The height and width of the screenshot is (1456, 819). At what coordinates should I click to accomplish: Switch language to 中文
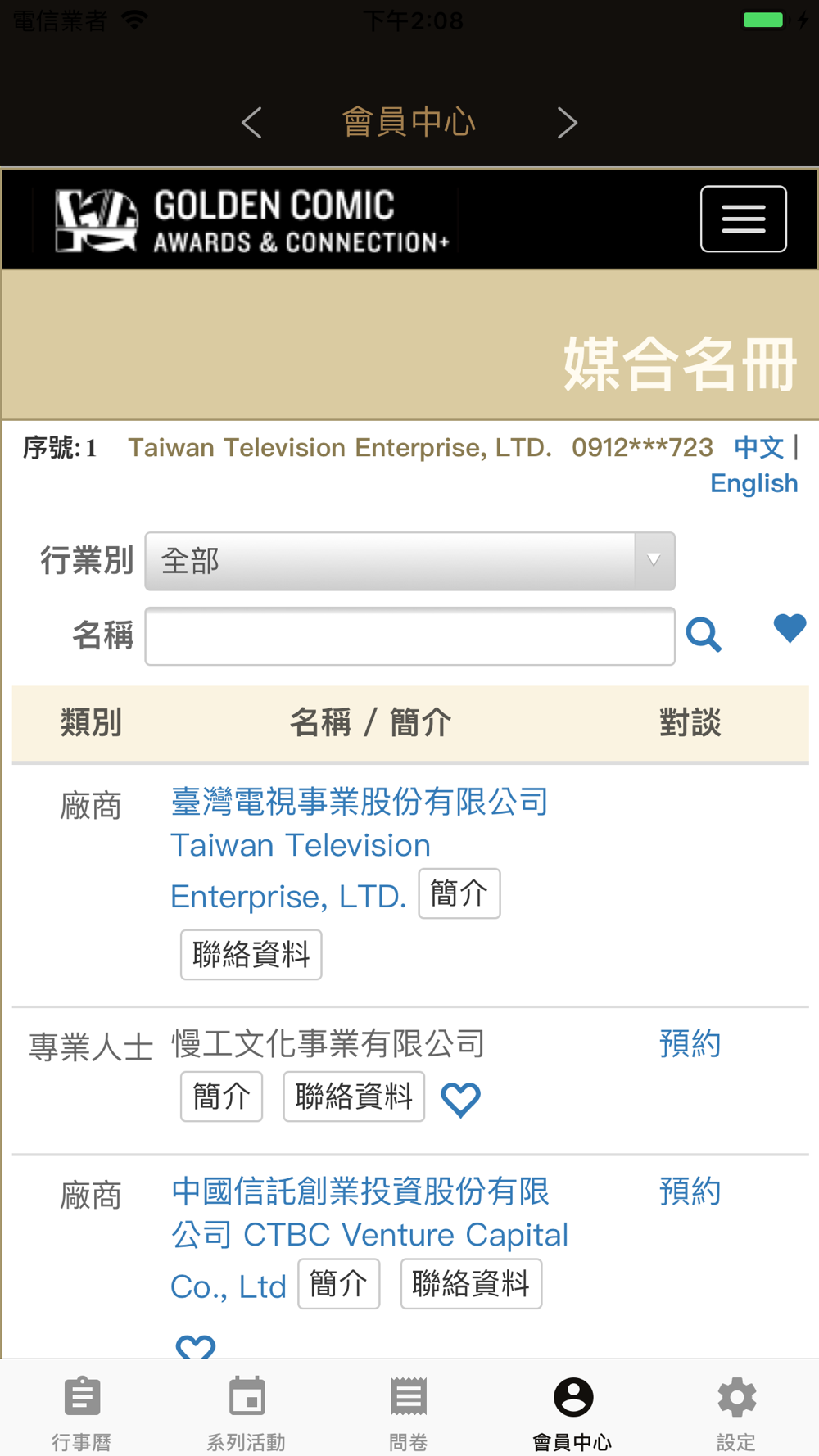pyautogui.click(x=758, y=447)
